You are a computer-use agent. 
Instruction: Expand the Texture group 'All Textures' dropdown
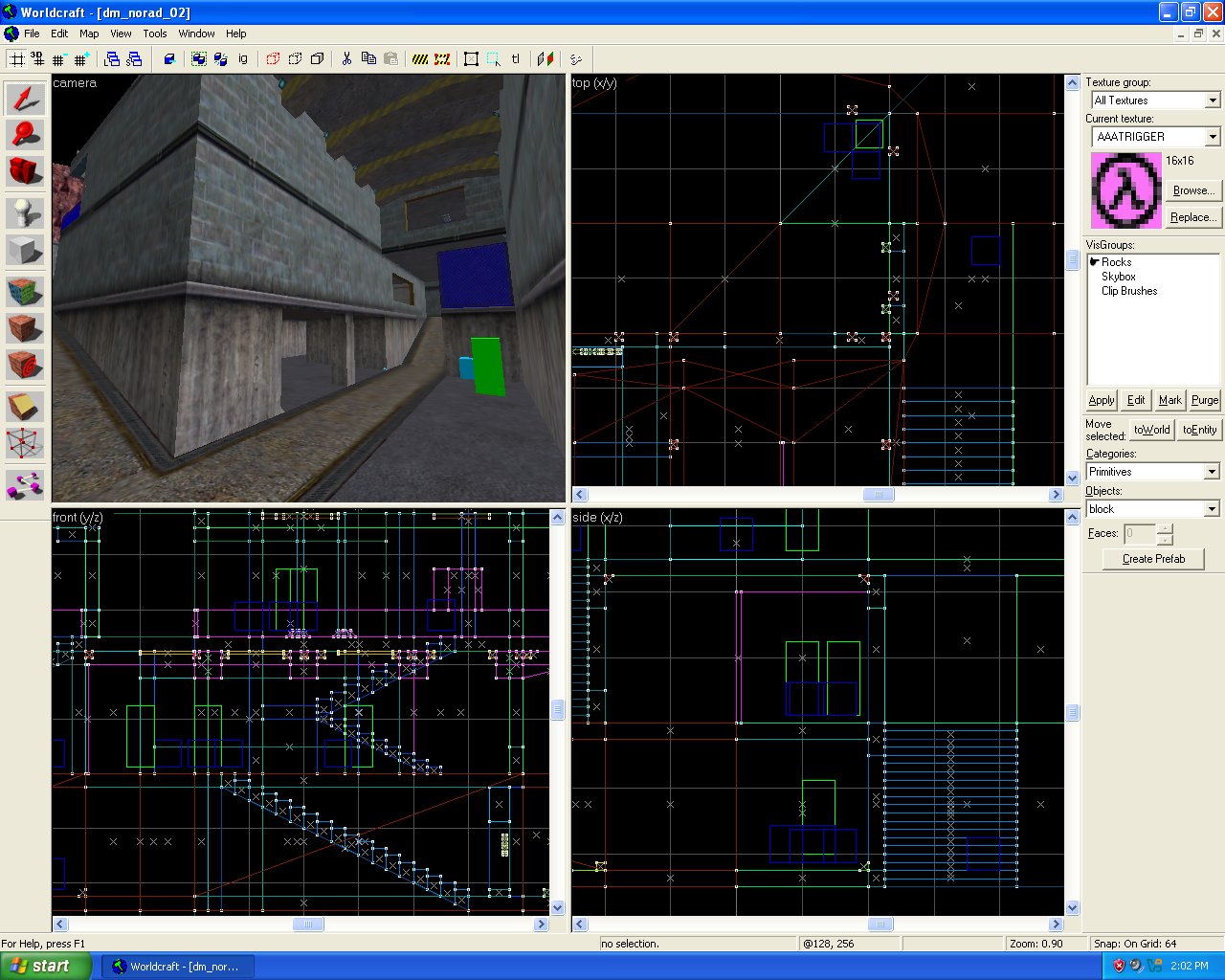tap(1213, 100)
